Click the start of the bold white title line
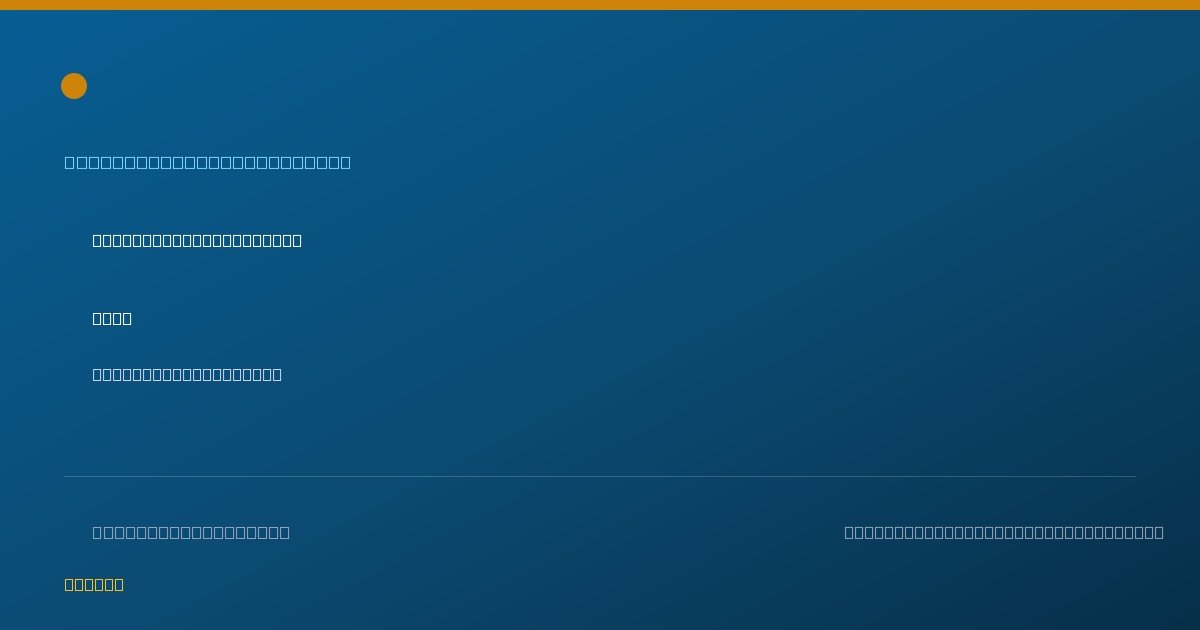The width and height of the screenshot is (1200, 630). point(97,240)
